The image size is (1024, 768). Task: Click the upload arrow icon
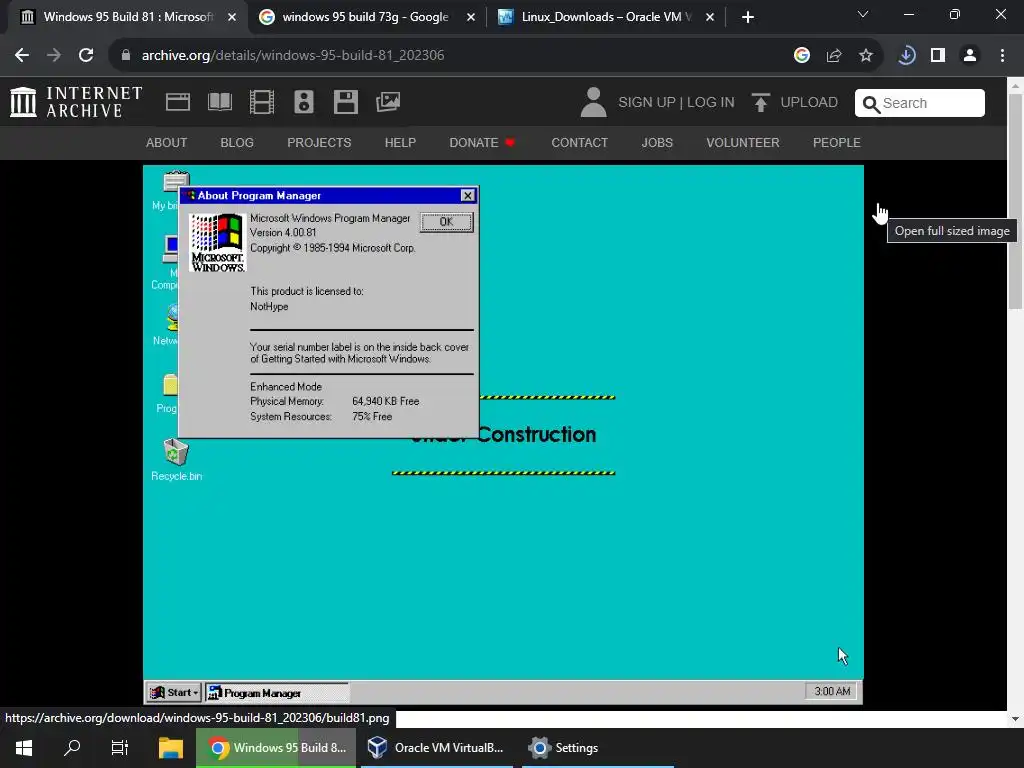coord(760,103)
